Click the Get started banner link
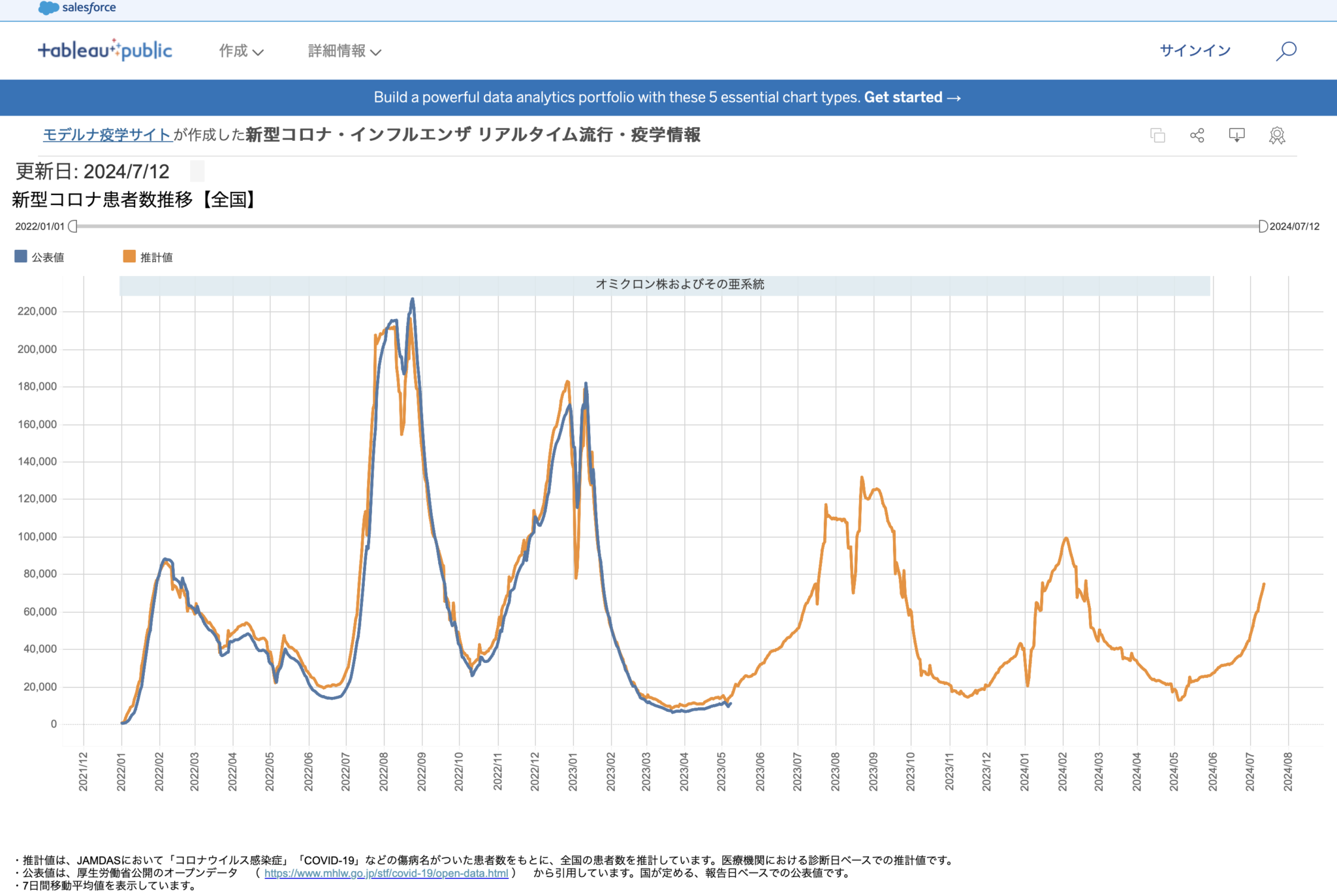Screen dimensions: 1337x896 pyautogui.click(x=913, y=97)
